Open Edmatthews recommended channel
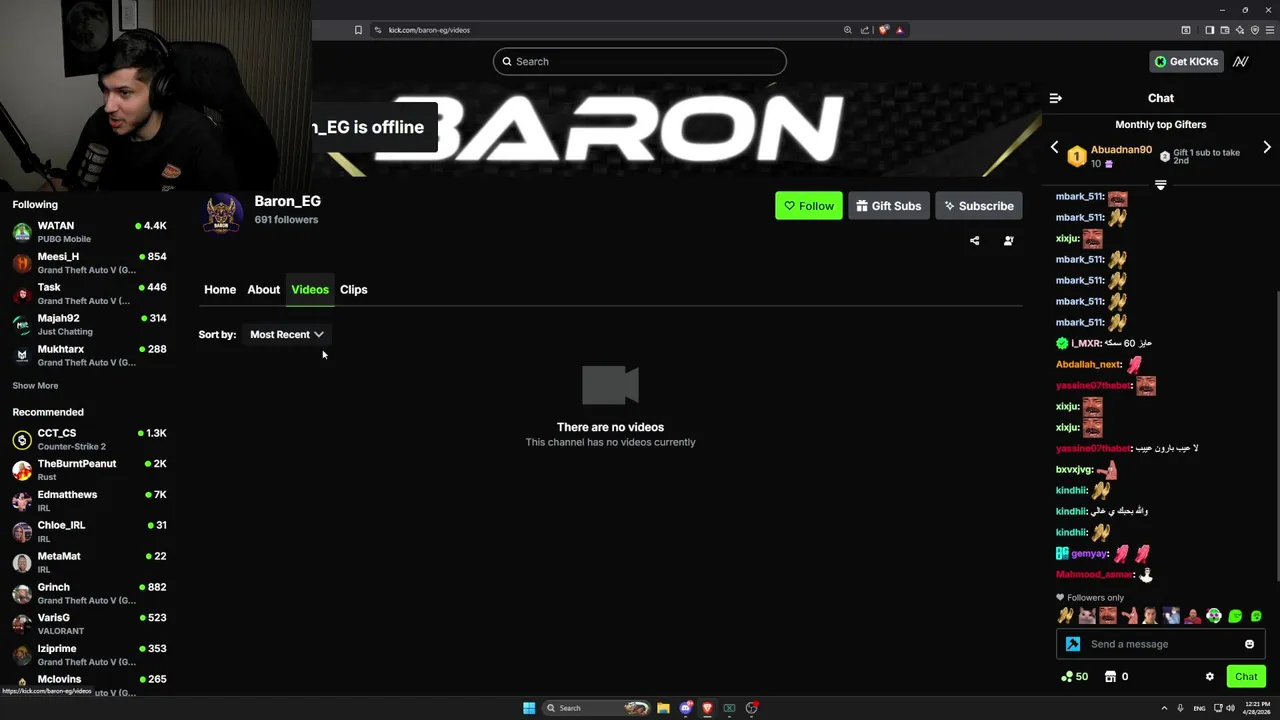This screenshot has width=1280, height=720. coord(90,501)
